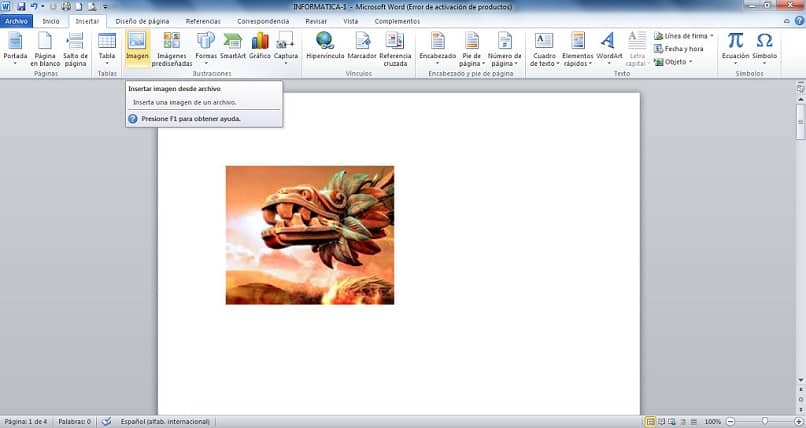The width and height of the screenshot is (806, 428).
Task: Switch to the Complementos tab
Action: coord(397,21)
